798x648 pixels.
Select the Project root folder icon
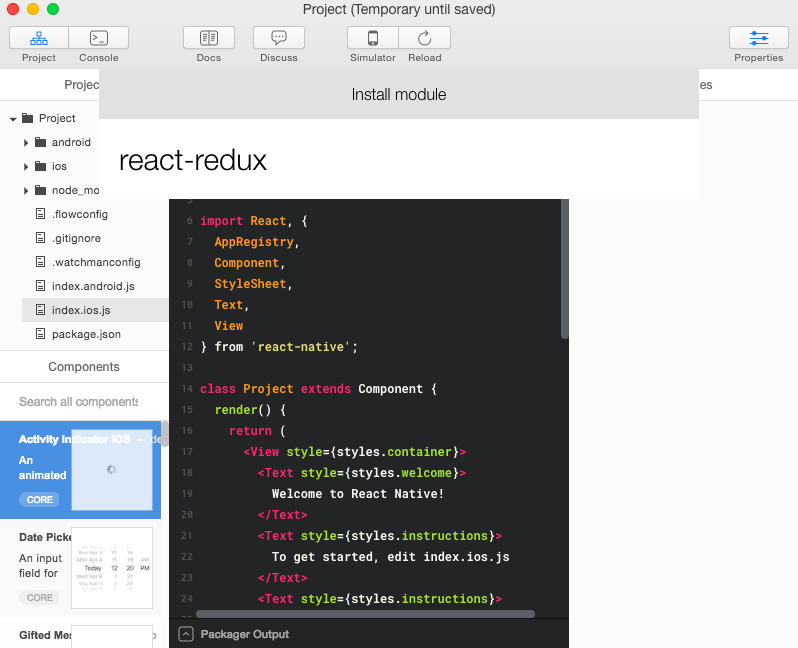(x=27, y=118)
